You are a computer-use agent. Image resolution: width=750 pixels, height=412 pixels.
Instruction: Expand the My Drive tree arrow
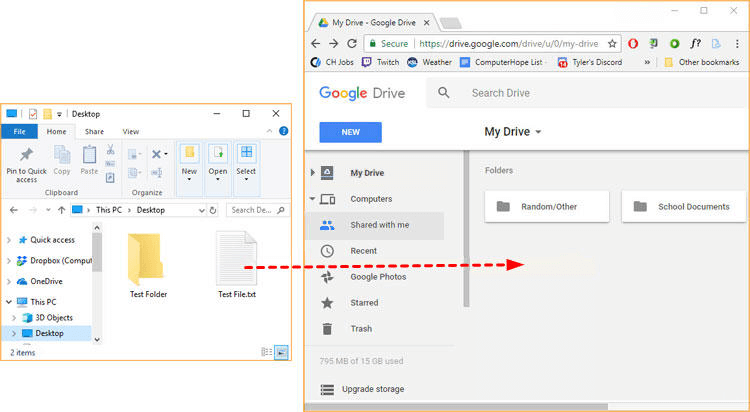(313, 173)
